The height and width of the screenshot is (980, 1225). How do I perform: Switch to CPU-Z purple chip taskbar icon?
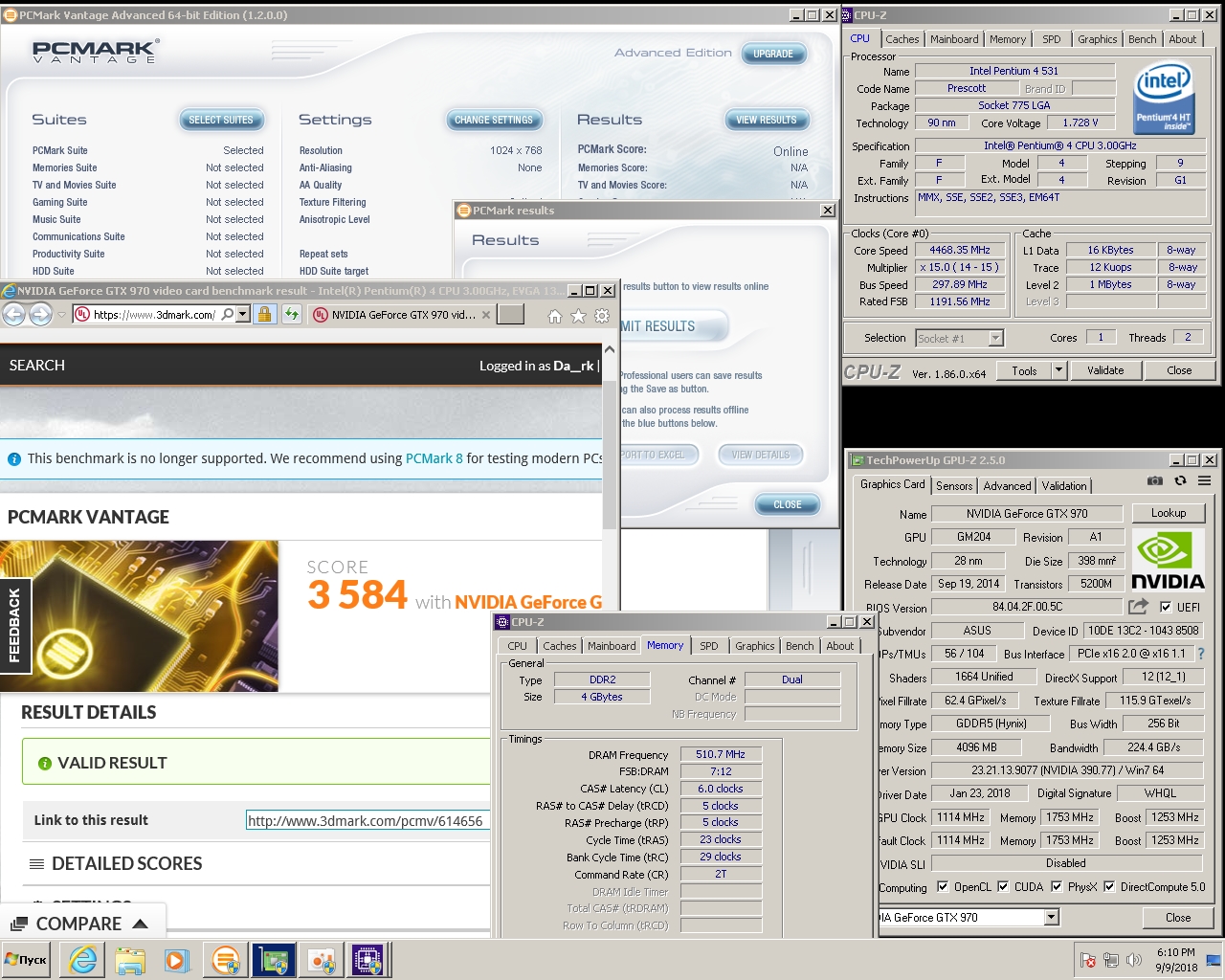point(368,960)
